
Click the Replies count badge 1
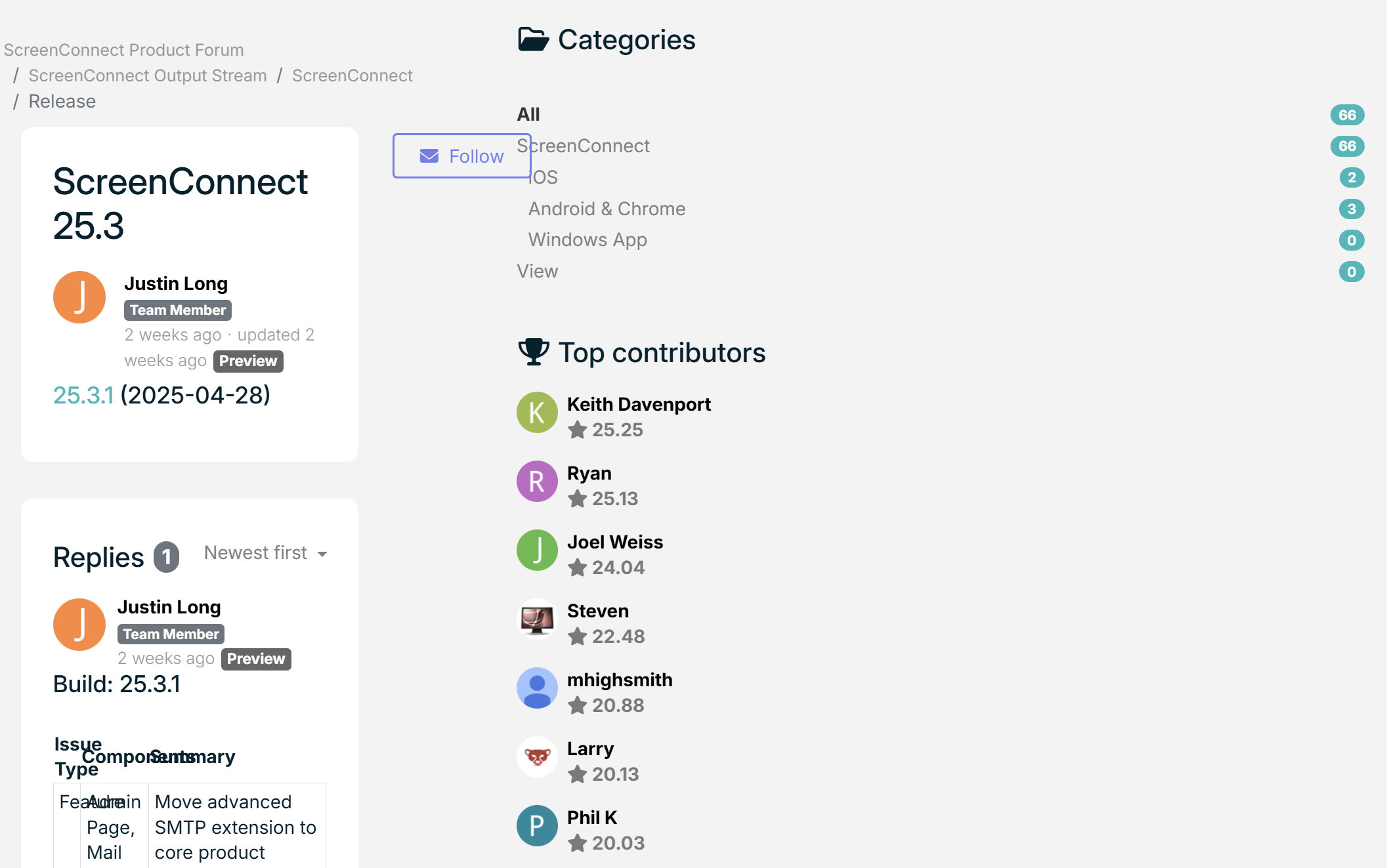pos(167,558)
